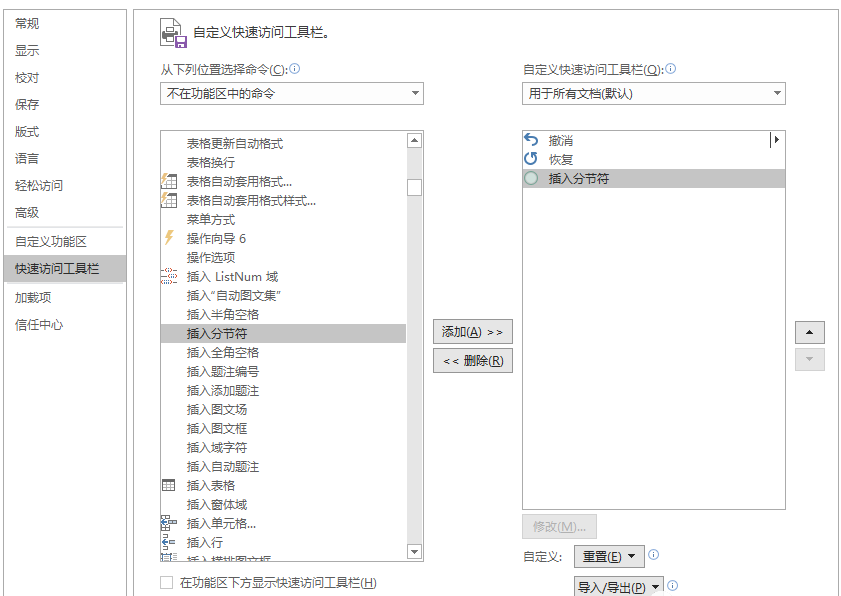
Task: Click the << 删除(R) button
Action: pos(473,360)
